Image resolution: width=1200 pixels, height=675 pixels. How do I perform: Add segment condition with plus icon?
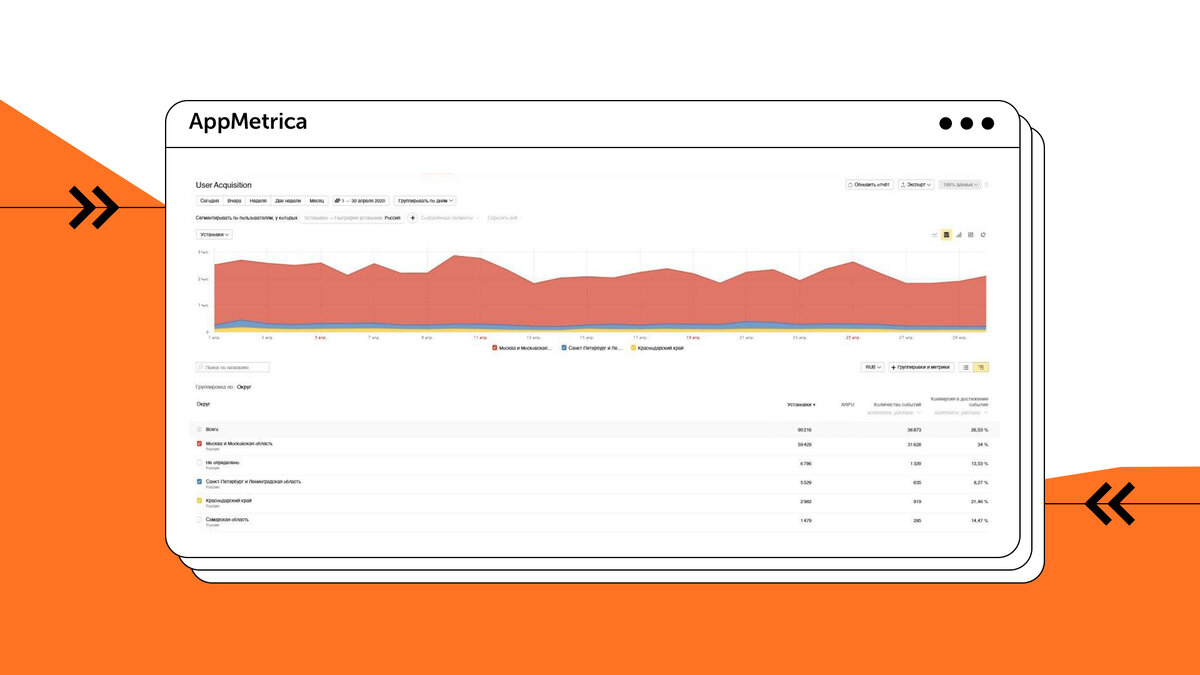(x=413, y=218)
